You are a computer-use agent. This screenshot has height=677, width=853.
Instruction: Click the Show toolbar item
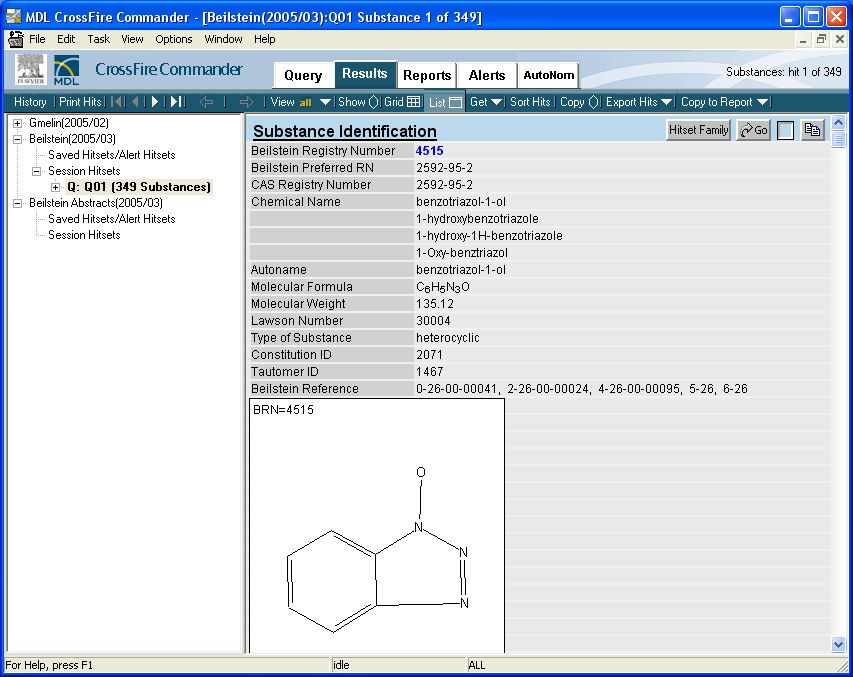[358, 102]
